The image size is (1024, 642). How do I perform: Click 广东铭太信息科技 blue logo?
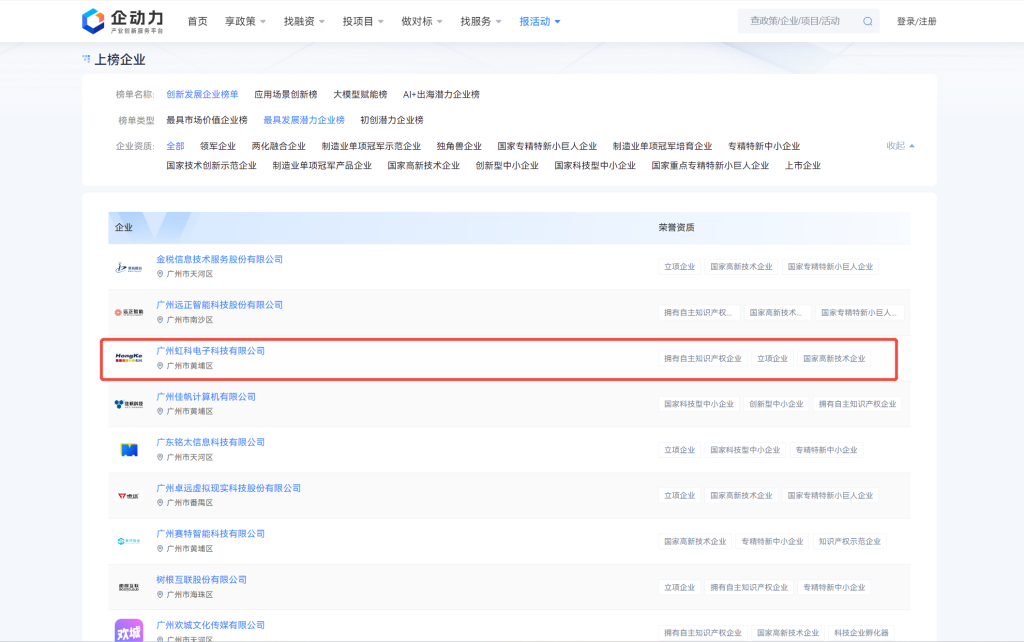[129, 450]
